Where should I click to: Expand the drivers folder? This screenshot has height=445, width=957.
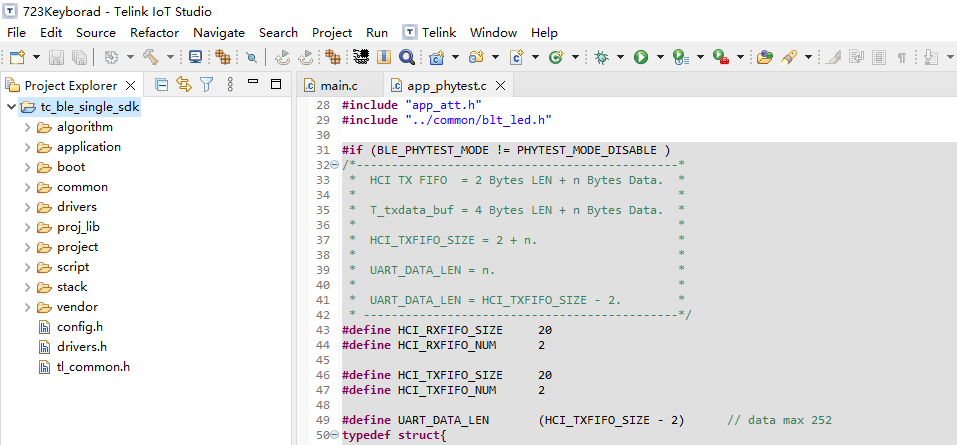[27, 207]
